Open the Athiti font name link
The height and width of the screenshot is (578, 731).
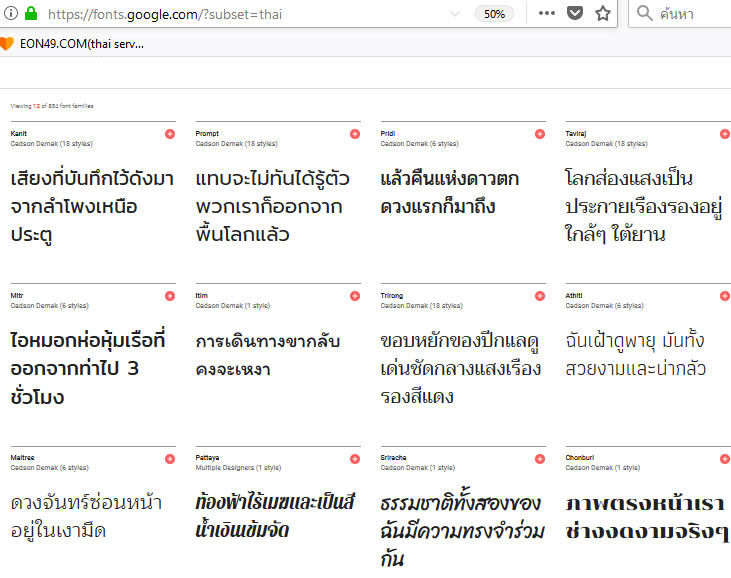(x=574, y=296)
